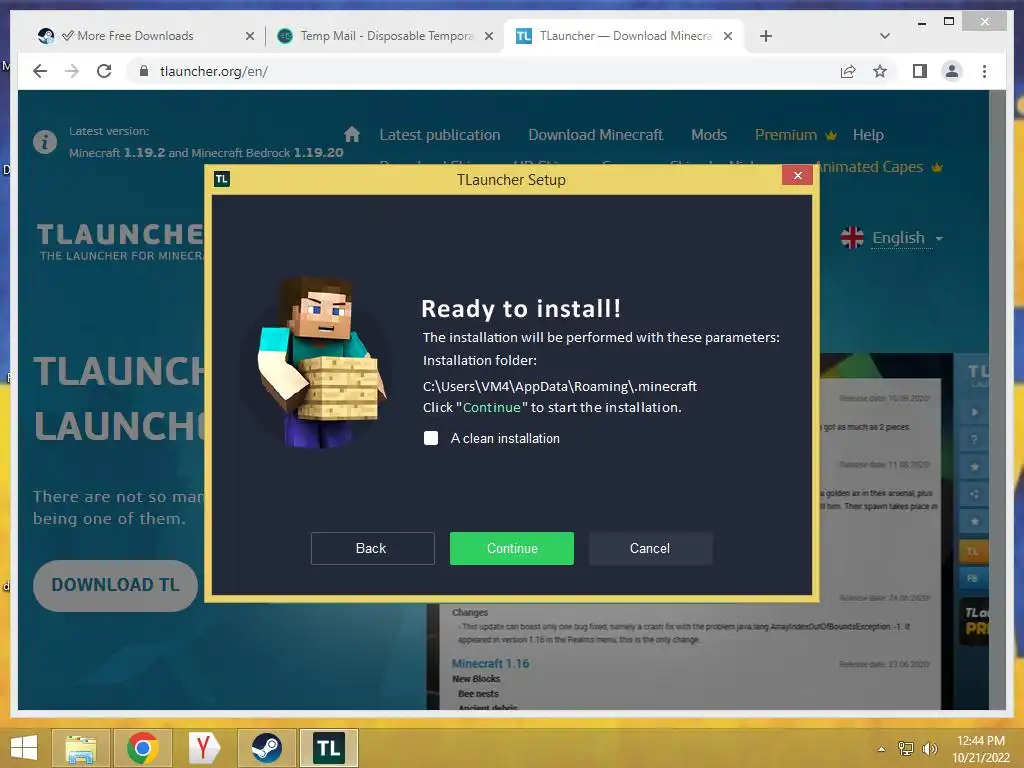Share this page using share icon

click(848, 71)
